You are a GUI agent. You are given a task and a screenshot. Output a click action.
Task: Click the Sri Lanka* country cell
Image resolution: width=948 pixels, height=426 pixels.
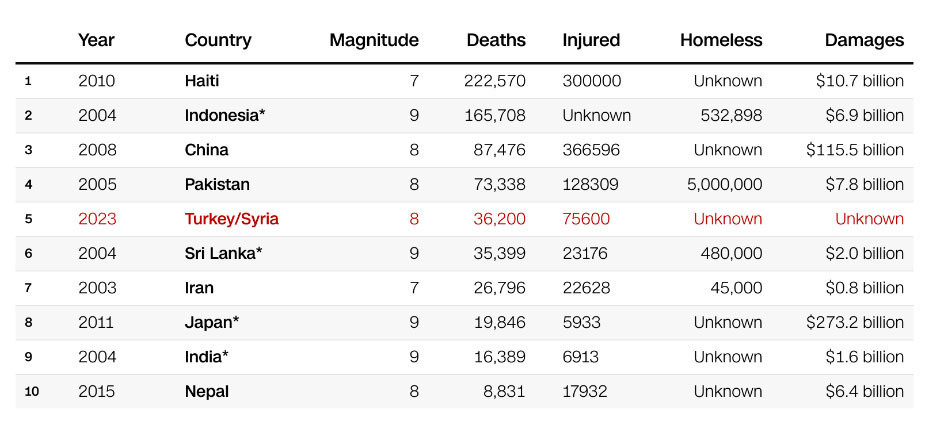click(x=223, y=253)
